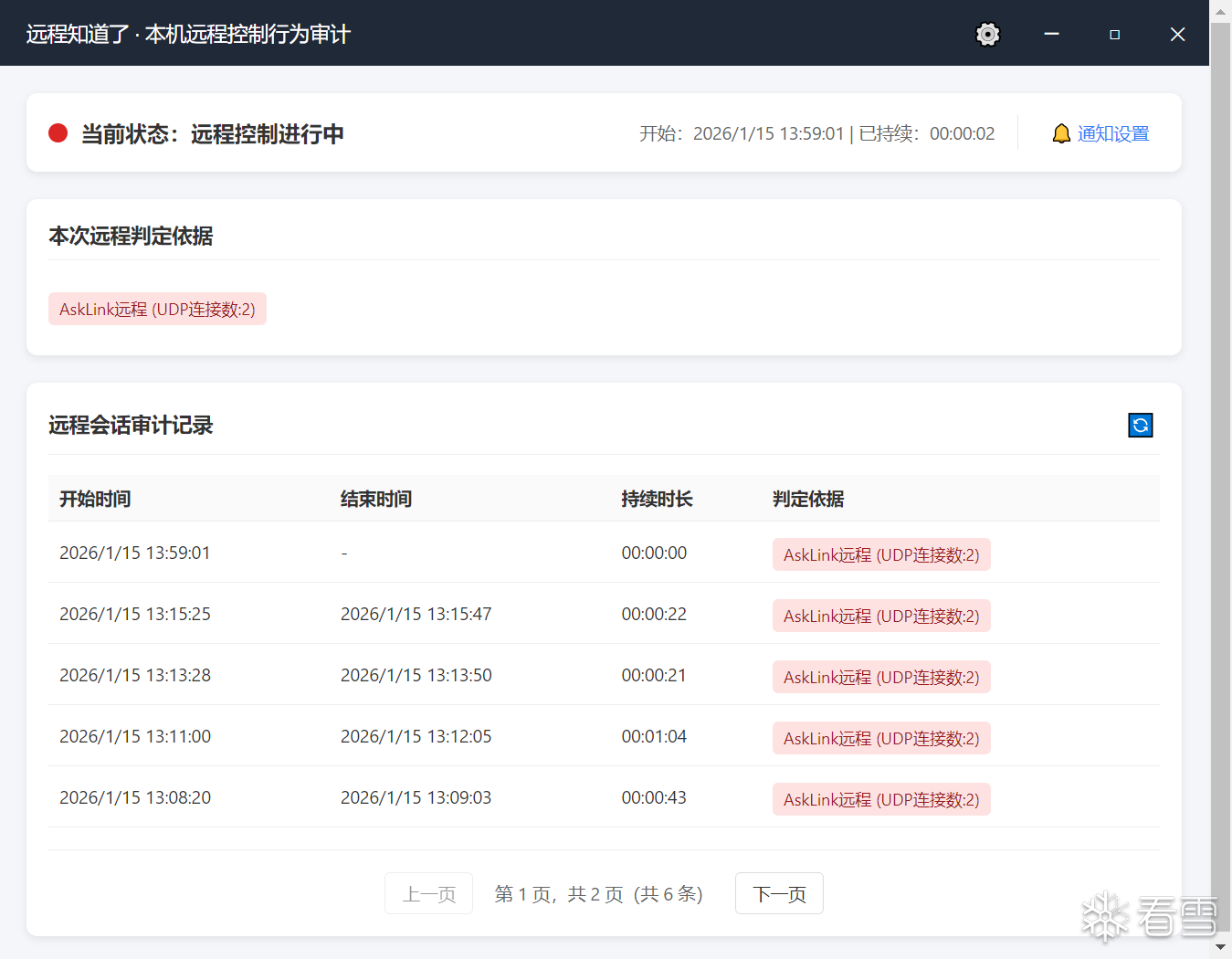Click the scrollbar down arrow
This screenshot has height=959, width=1232.
click(1221, 947)
